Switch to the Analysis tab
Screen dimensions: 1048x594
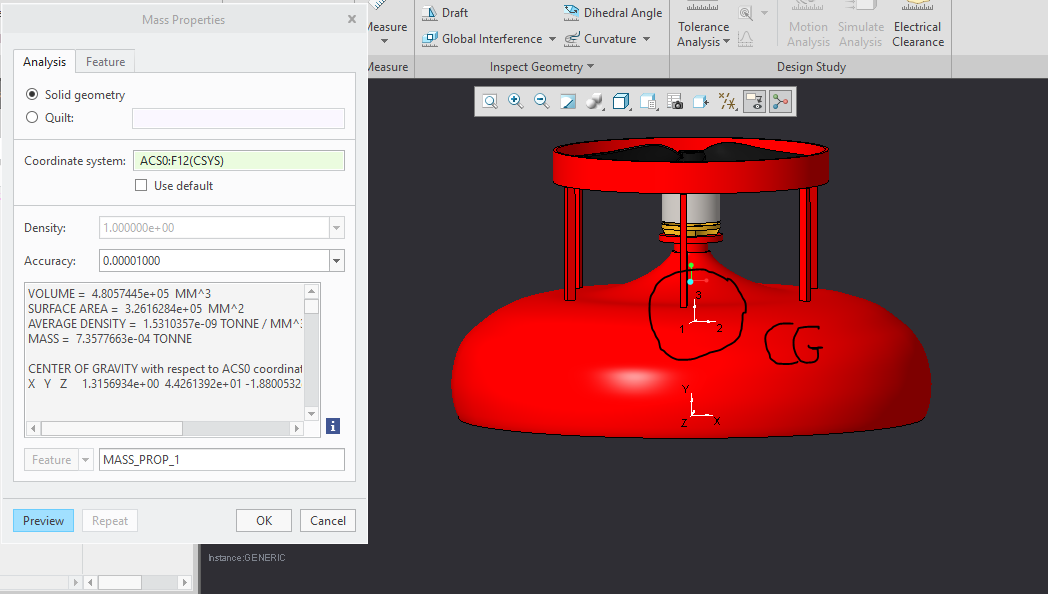tap(45, 61)
